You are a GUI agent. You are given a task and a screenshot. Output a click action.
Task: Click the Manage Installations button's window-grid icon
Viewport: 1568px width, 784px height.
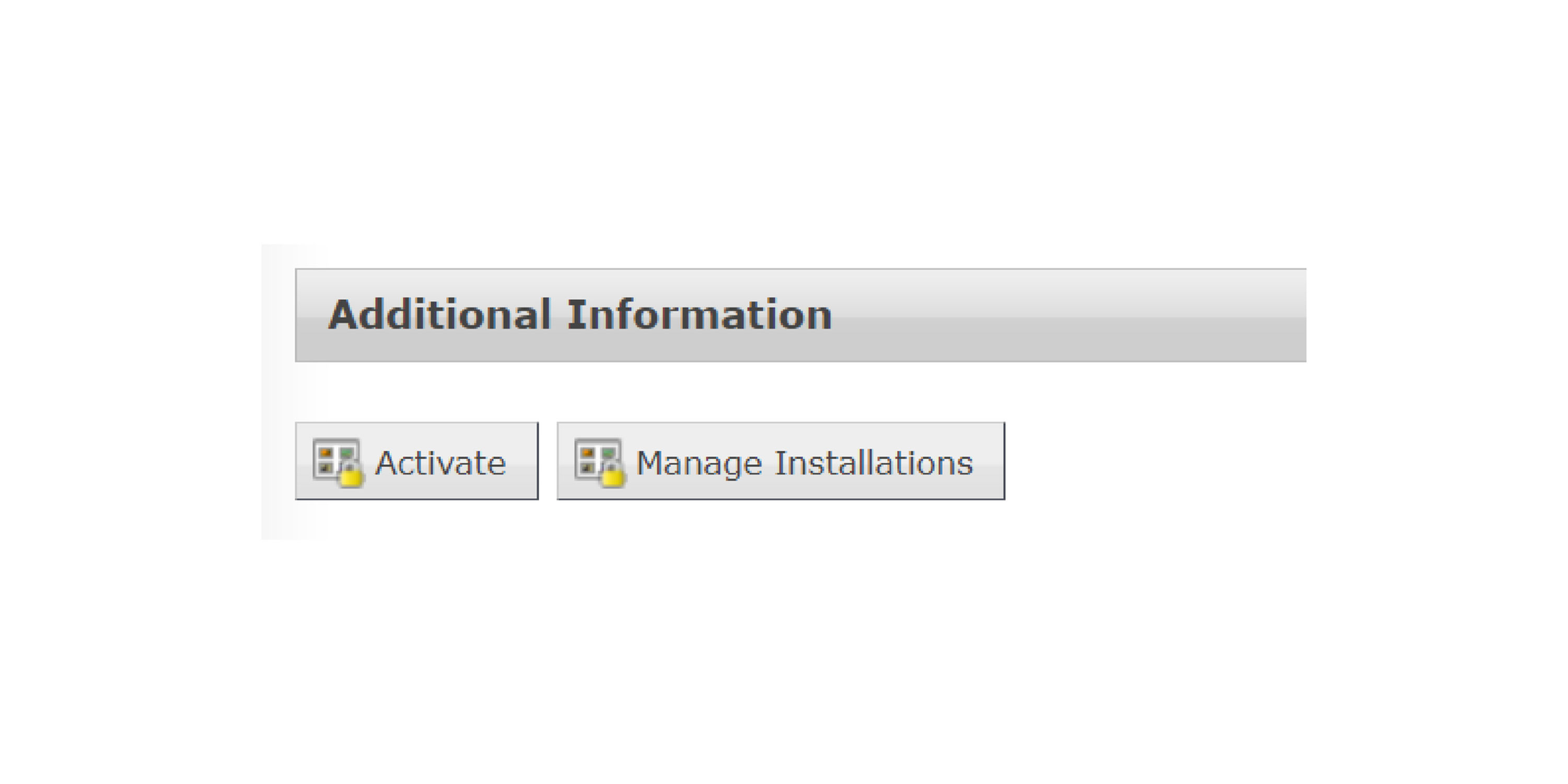(595, 457)
